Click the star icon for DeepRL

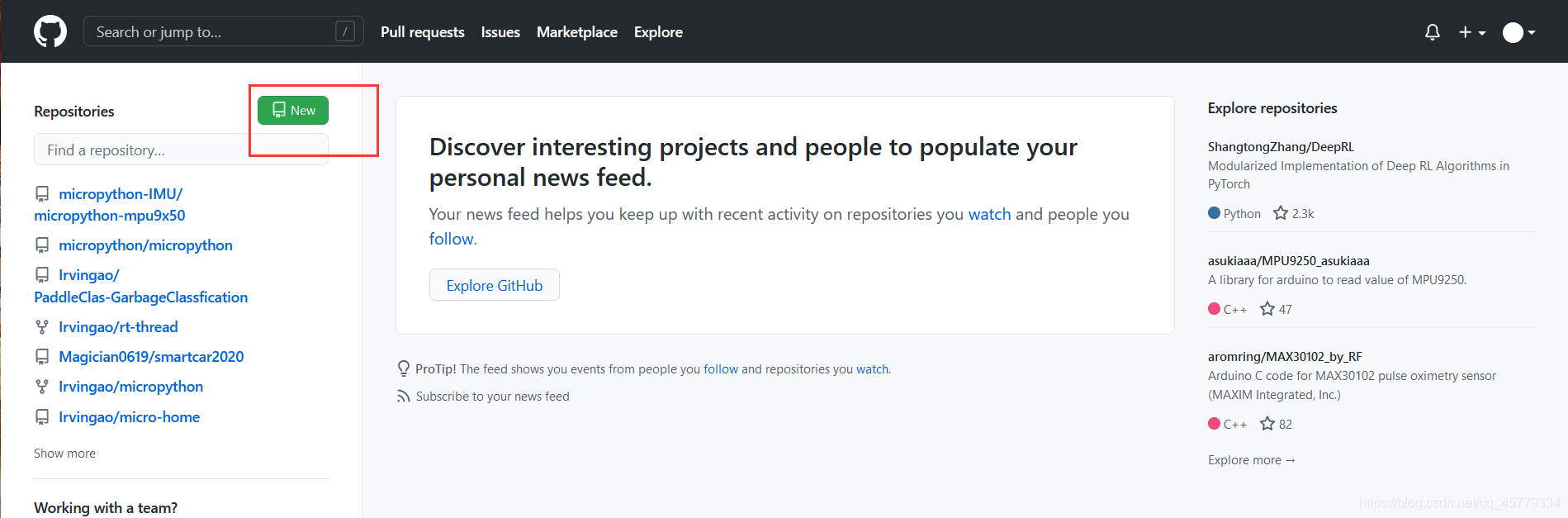[x=1281, y=213]
